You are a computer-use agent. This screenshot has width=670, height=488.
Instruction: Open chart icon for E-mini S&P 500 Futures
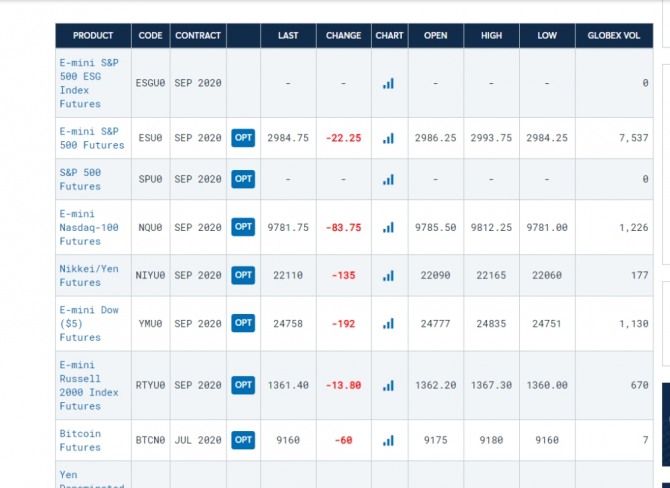pos(388,138)
